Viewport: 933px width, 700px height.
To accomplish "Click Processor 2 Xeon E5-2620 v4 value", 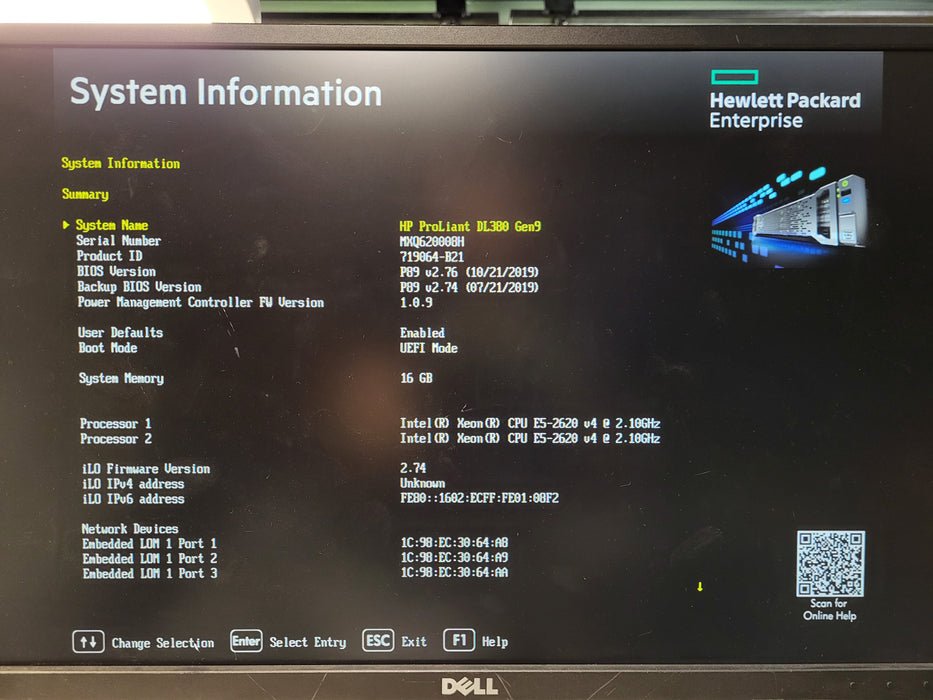I will point(530,438).
